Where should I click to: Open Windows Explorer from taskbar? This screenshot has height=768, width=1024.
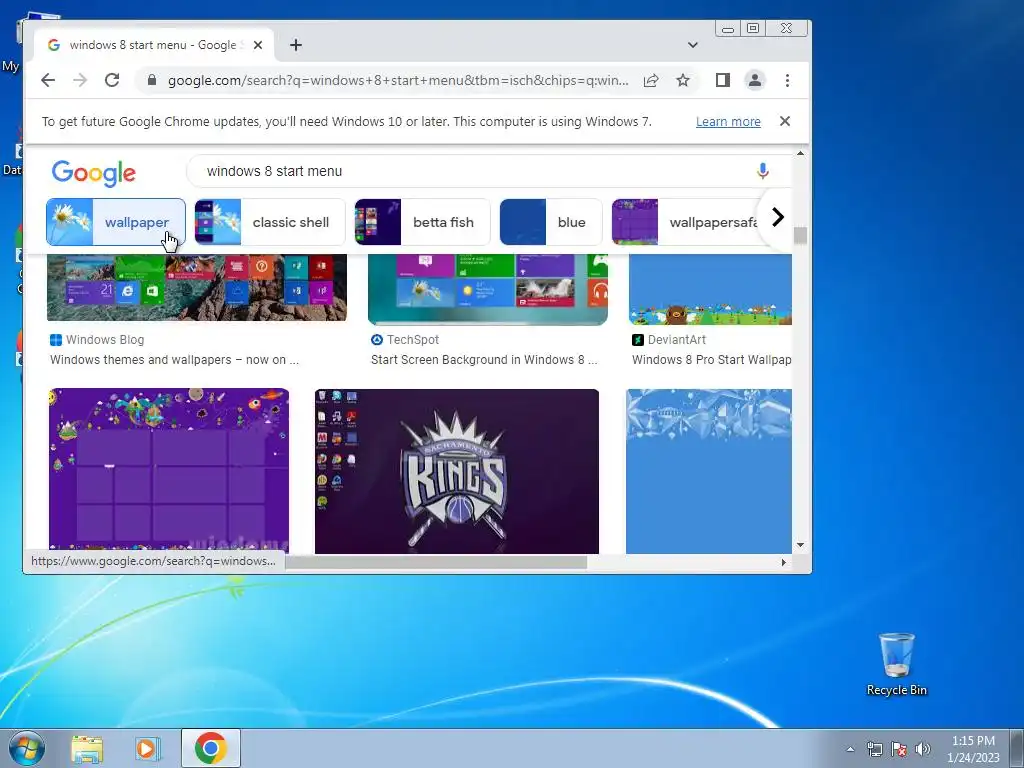[88, 748]
